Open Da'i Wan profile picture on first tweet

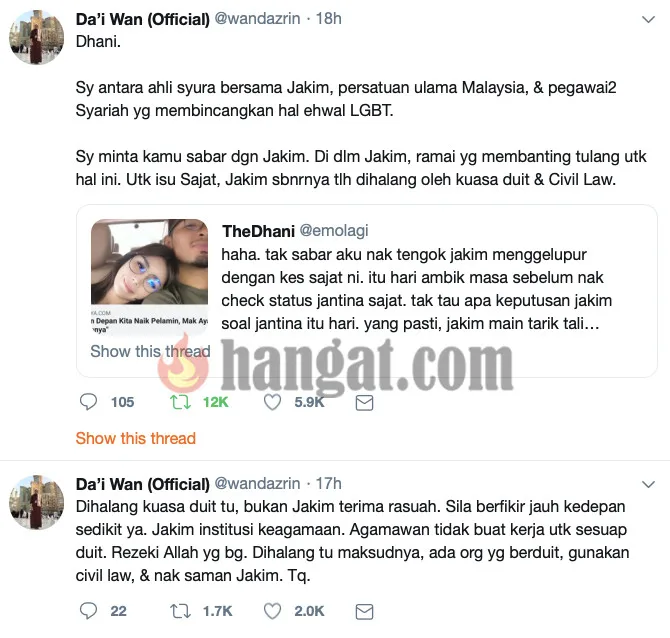pyautogui.click(x=36, y=37)
